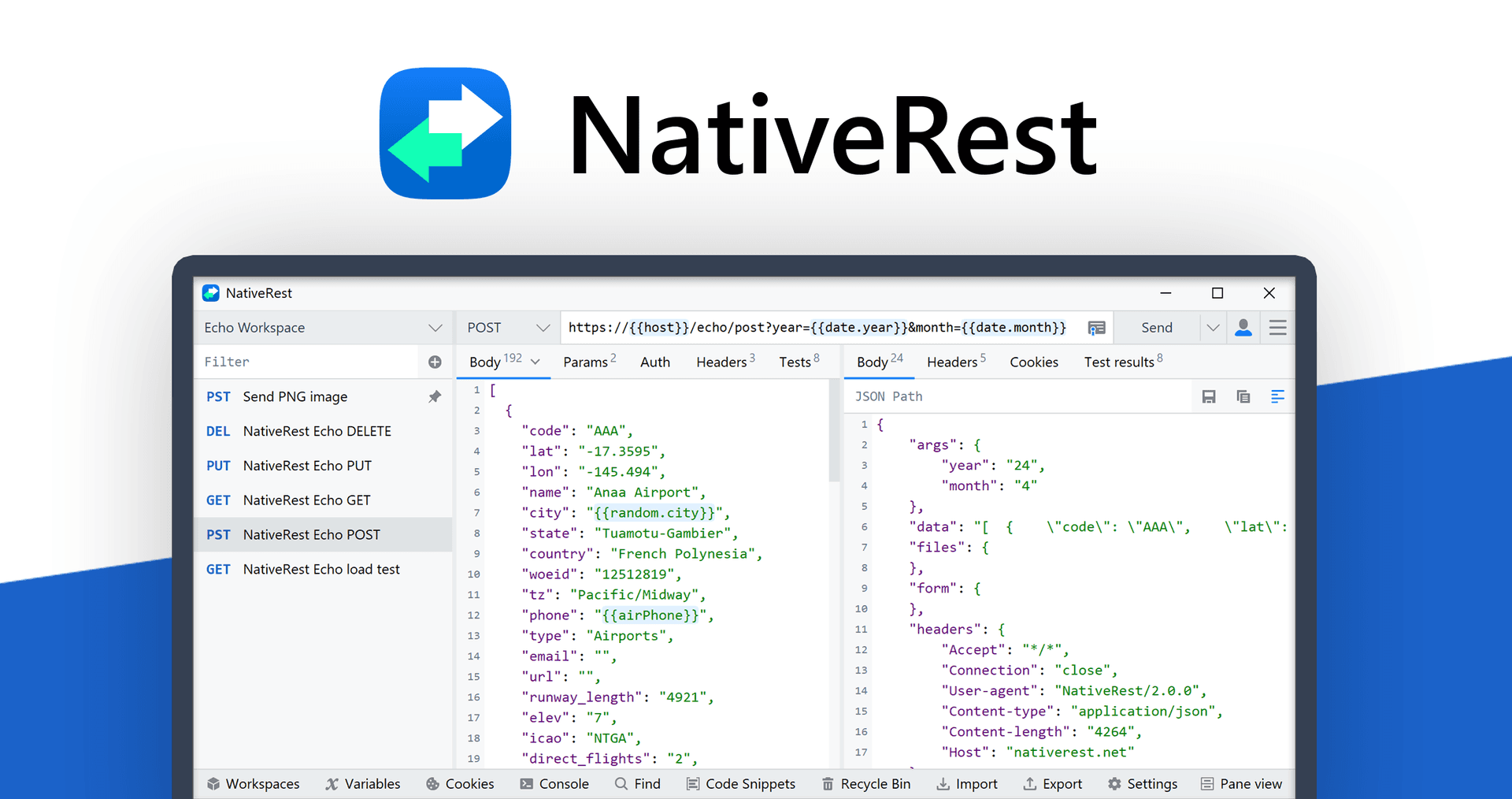Viewport: 1512px width, 799px height.
Task: Click the certificate icon beside the URL field
Action: pos(1096,327)
